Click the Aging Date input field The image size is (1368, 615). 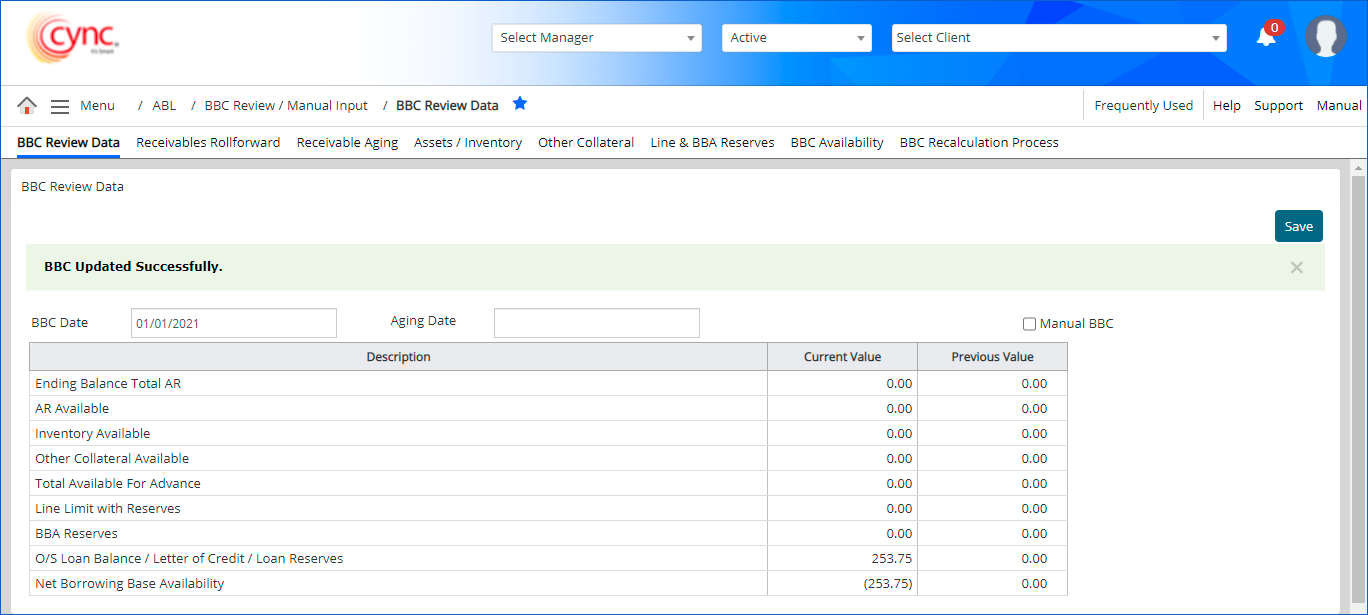click(x=596, y=323)
